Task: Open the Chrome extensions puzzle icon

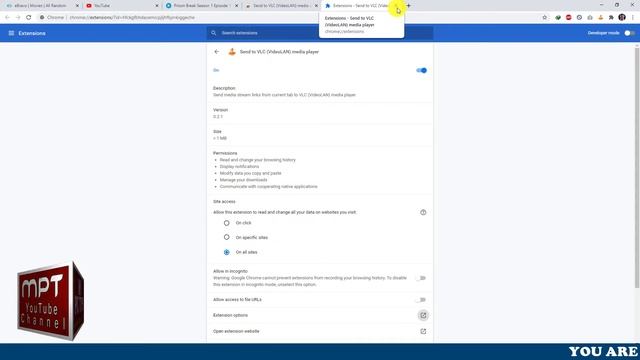Action: pyautogui.click(x=611, y=18)
